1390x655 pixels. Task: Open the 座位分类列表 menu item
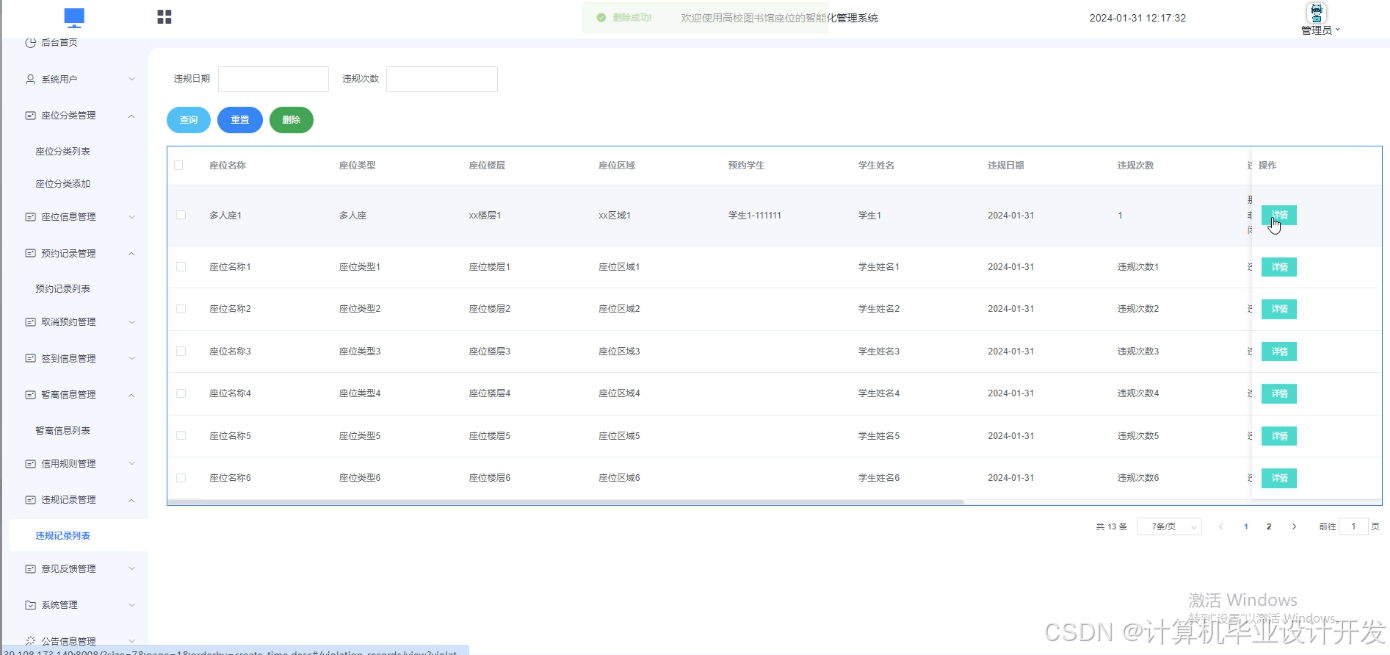tap(63, 151)
